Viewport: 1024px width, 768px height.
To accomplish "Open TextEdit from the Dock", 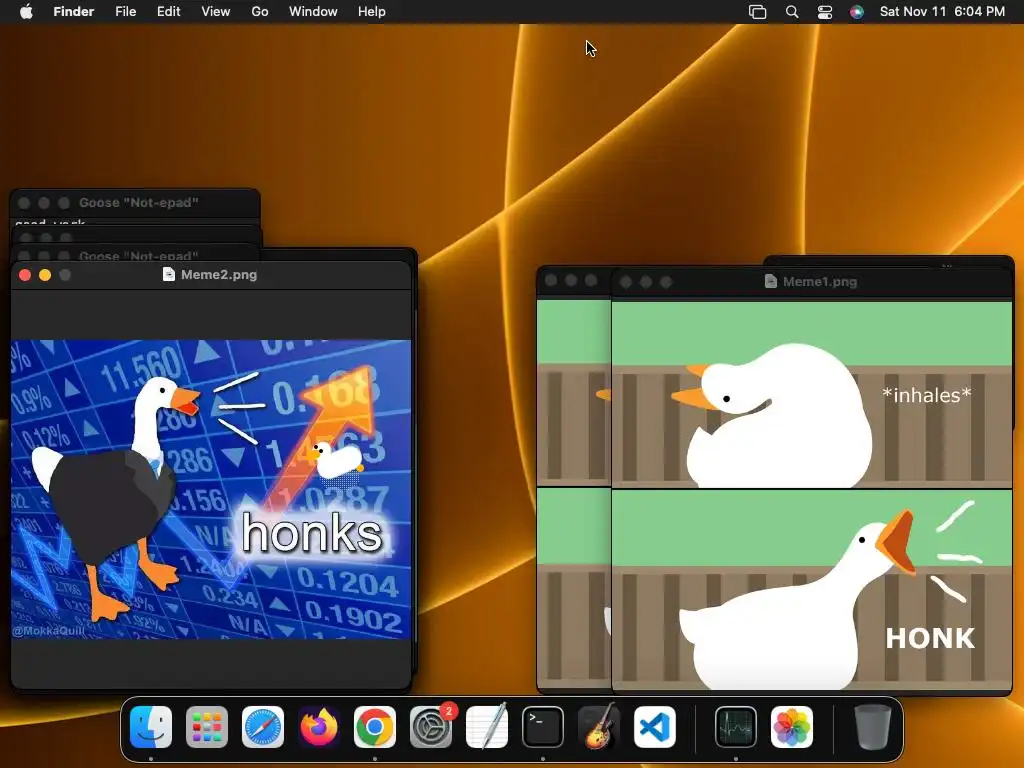I will (x=487, y=727).
